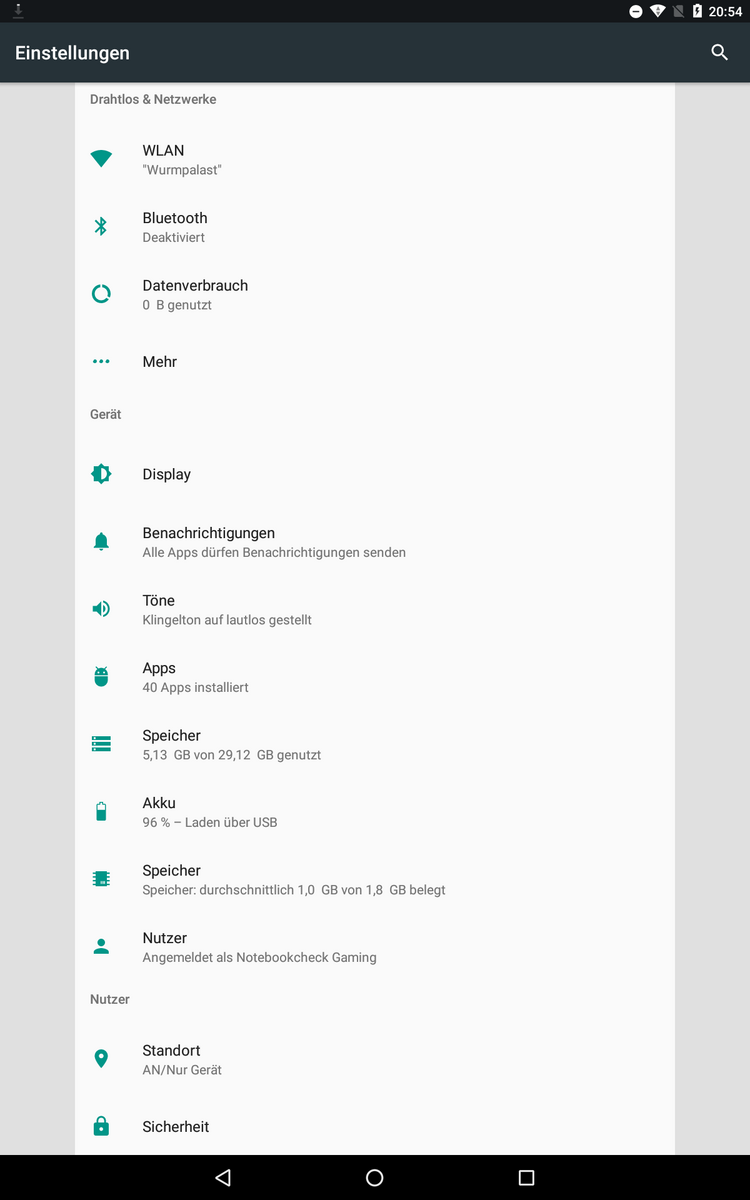Tap the padlock Sicherheit icon

click(x=101, y=1126)
